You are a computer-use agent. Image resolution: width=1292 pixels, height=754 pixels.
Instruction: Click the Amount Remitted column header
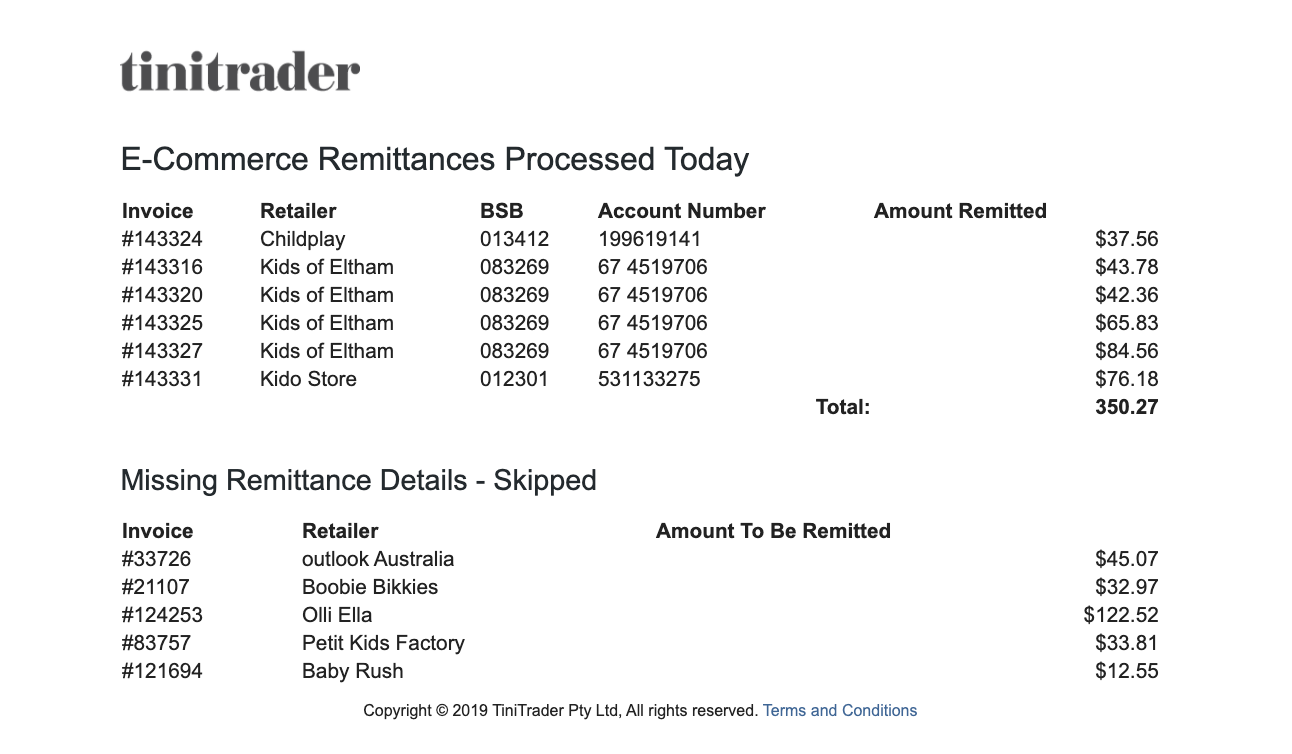[x=960, y=211]
